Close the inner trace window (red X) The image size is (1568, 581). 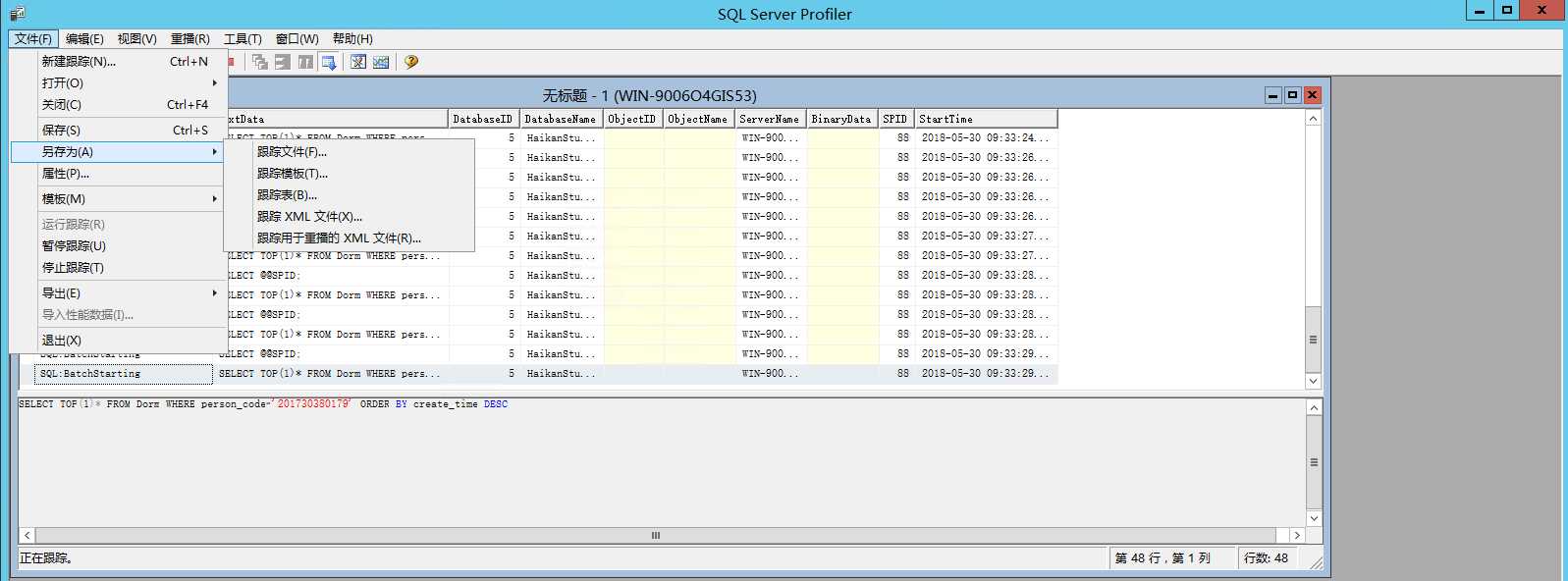point(1313,95)
